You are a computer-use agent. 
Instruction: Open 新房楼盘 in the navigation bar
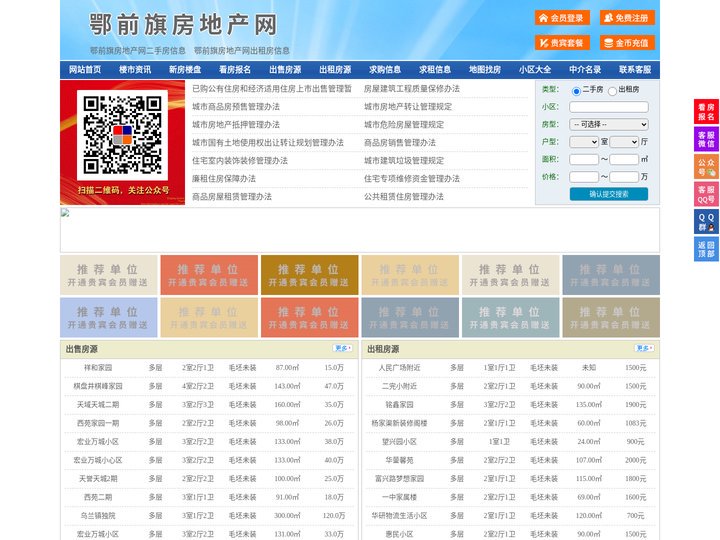(x=185, y=70)
